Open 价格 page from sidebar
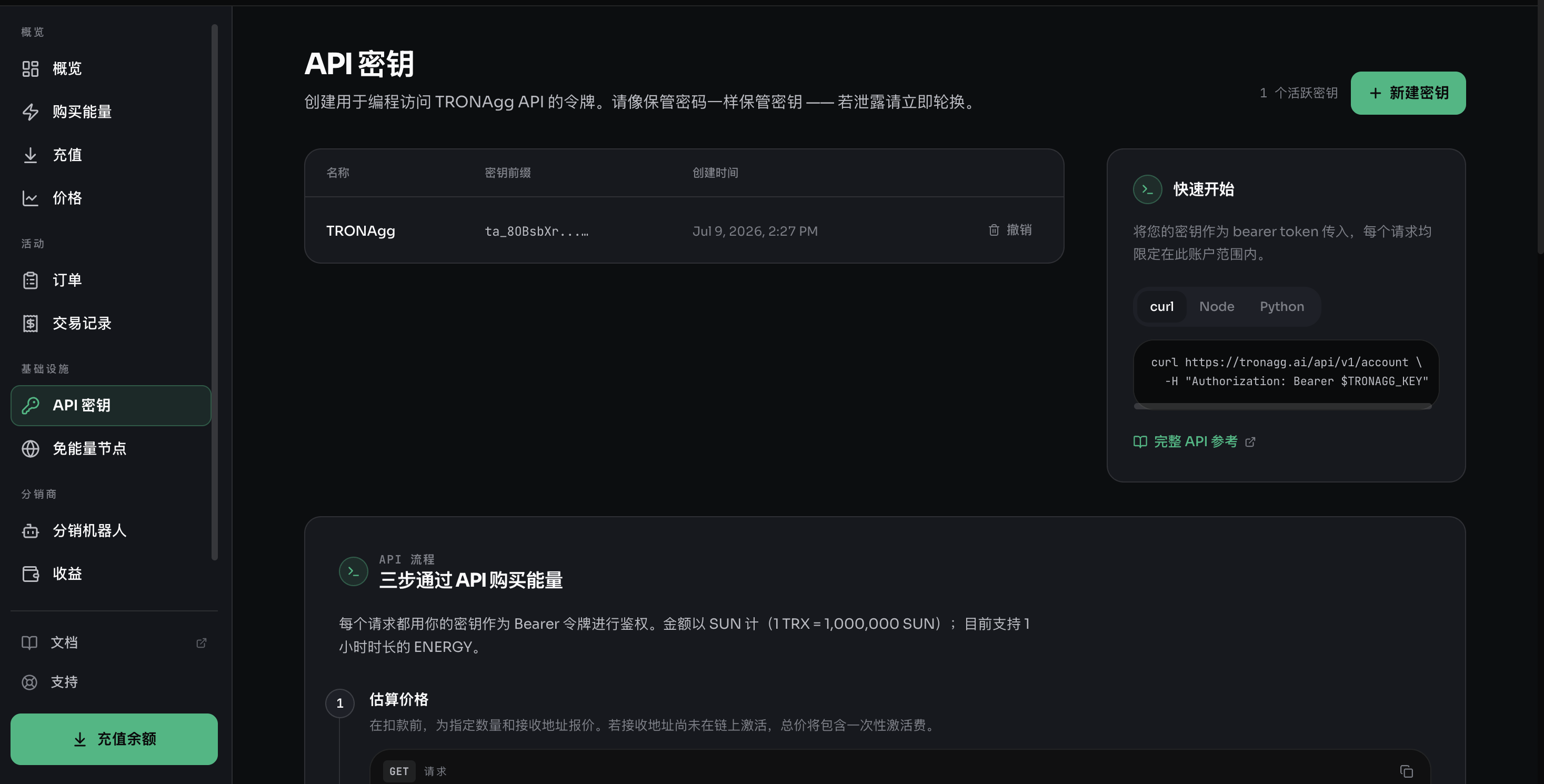Screen dimensions: 1544x784 pyautogui.click(x=111, y=198)
